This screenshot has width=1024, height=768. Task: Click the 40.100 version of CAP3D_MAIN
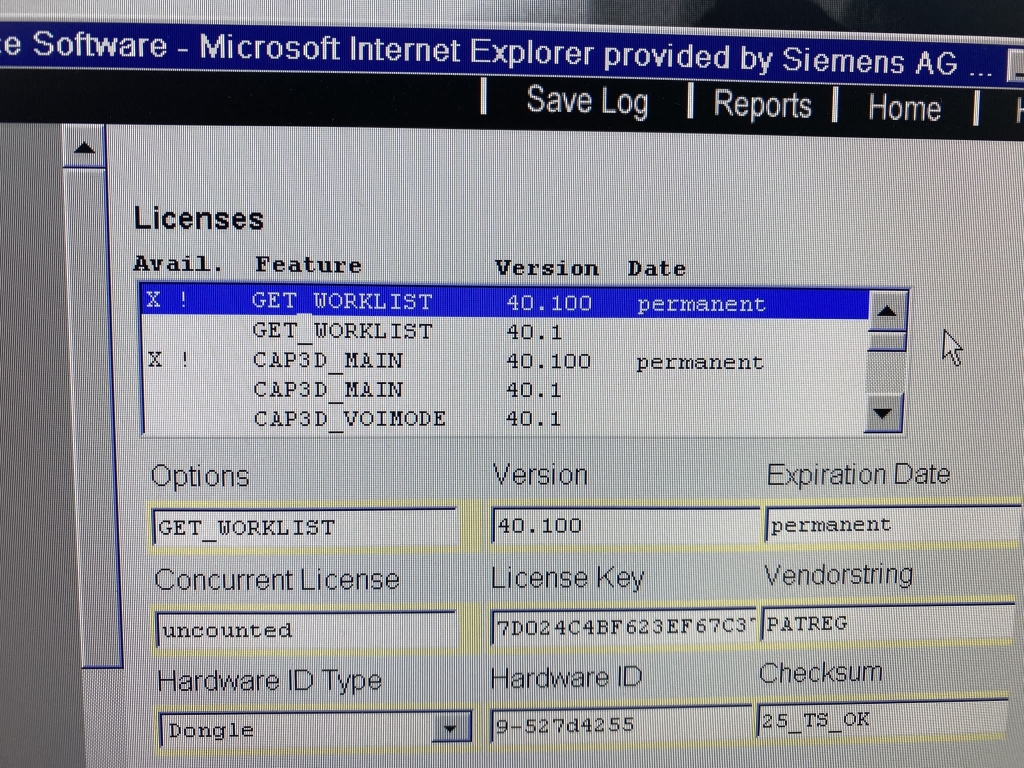point(549,361)
